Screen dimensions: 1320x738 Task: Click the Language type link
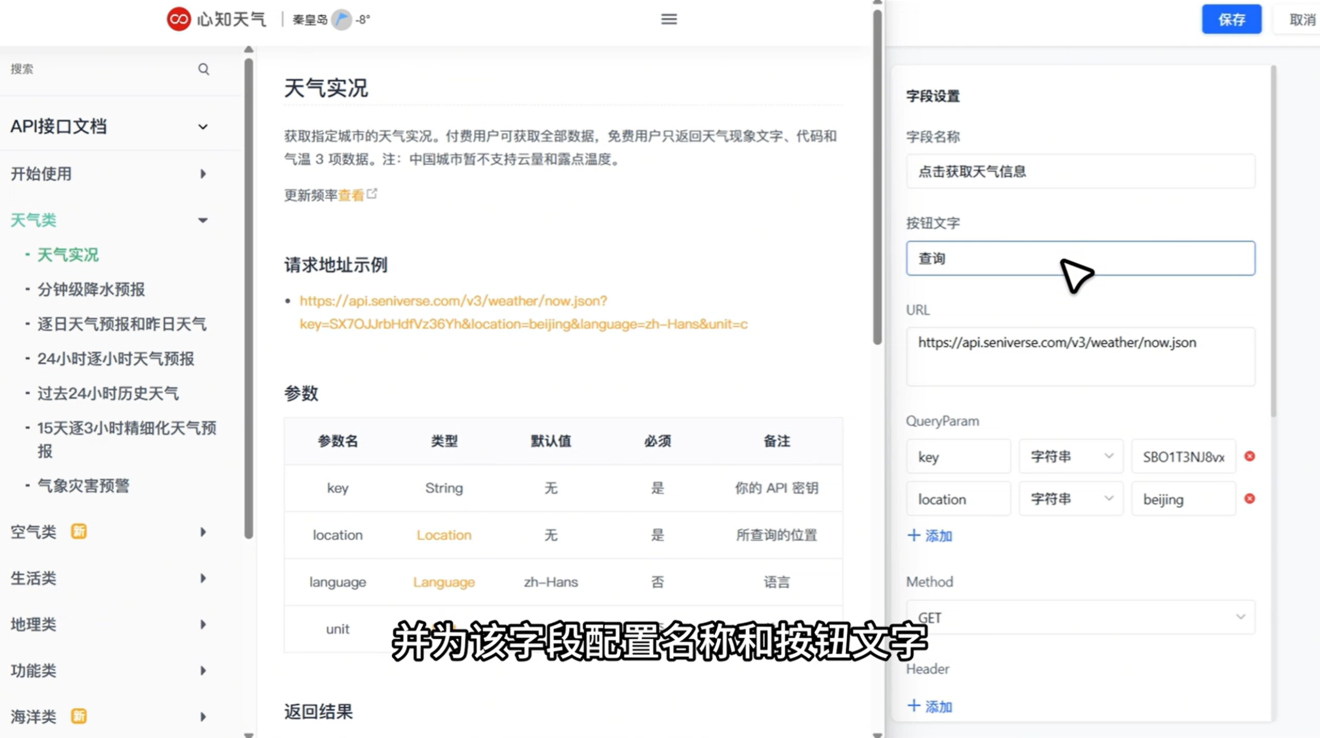[444, 582]
